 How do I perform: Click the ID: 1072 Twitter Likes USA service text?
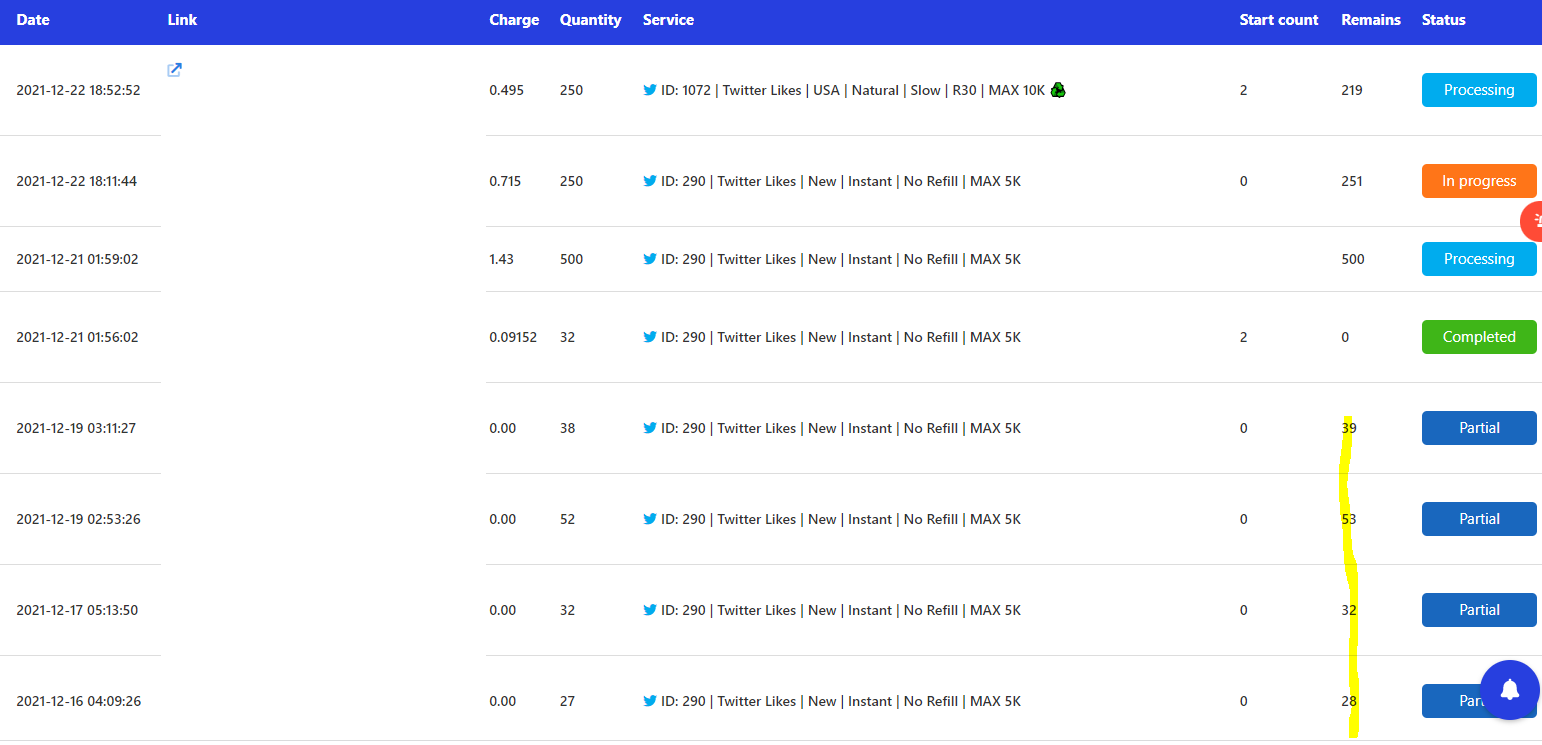coord(853,90)
